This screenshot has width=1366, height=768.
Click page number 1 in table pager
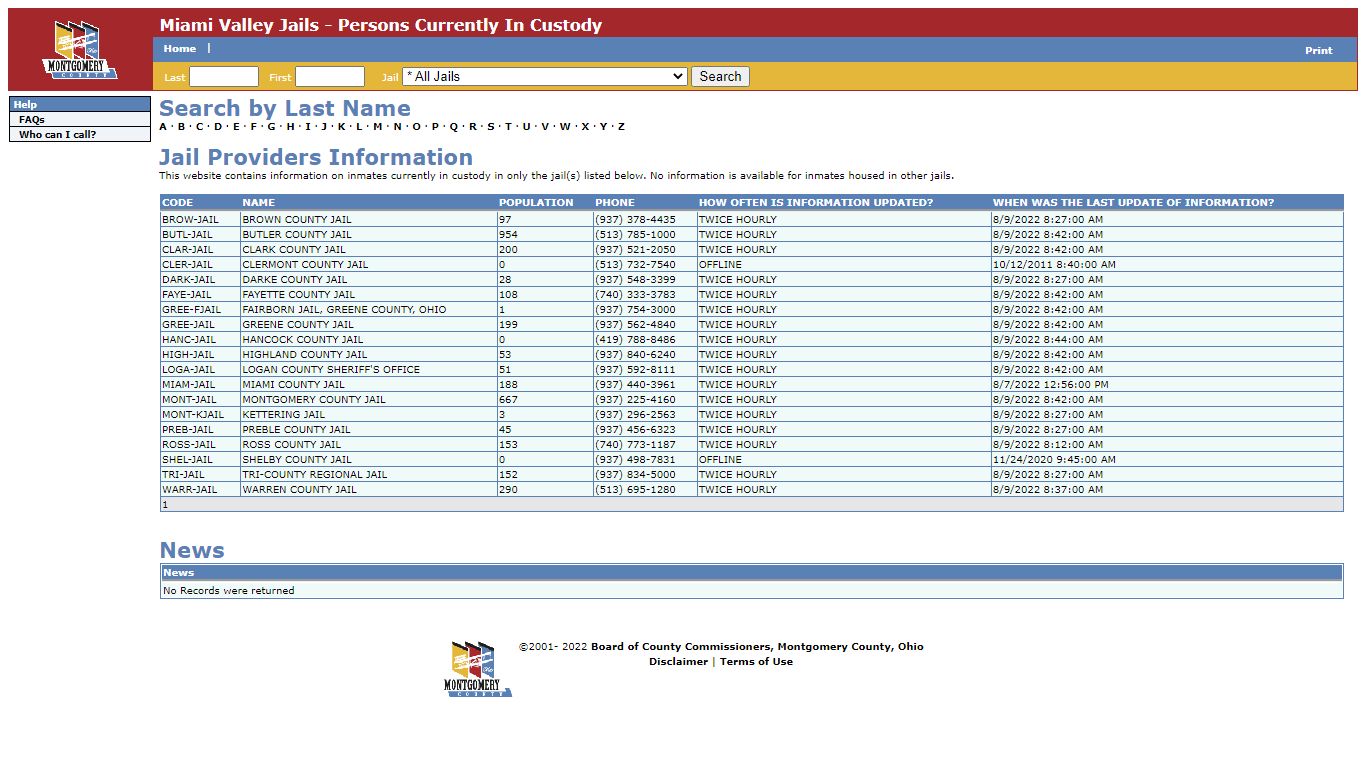[x=165, y=504]
